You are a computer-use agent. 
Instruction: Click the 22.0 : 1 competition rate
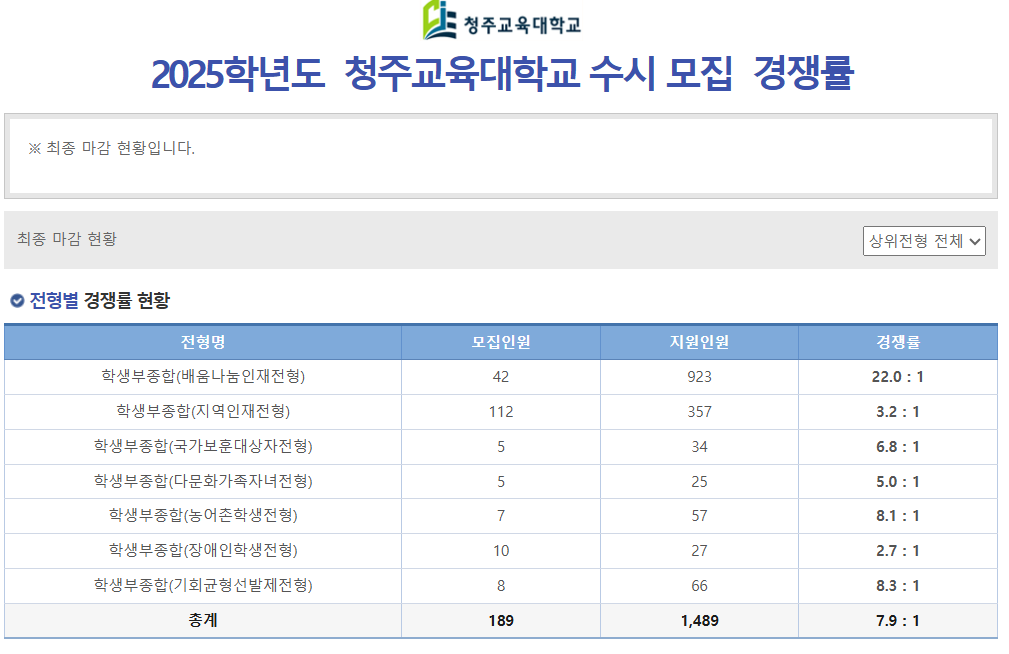pos(898,377)
